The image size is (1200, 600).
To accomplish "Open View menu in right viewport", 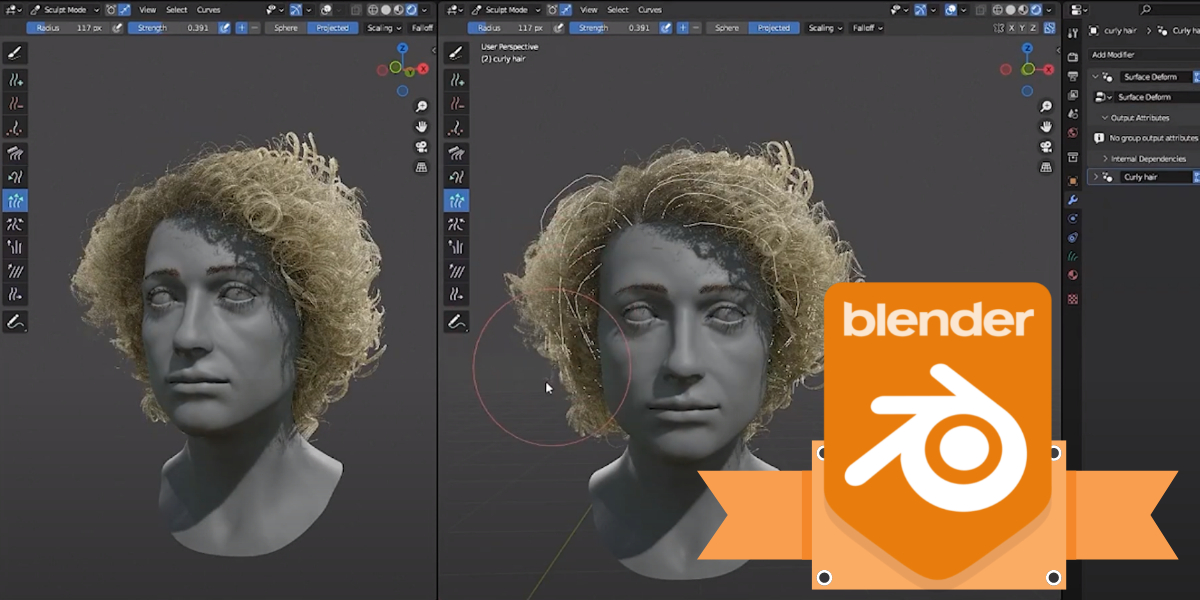I will tap(590, 10).
